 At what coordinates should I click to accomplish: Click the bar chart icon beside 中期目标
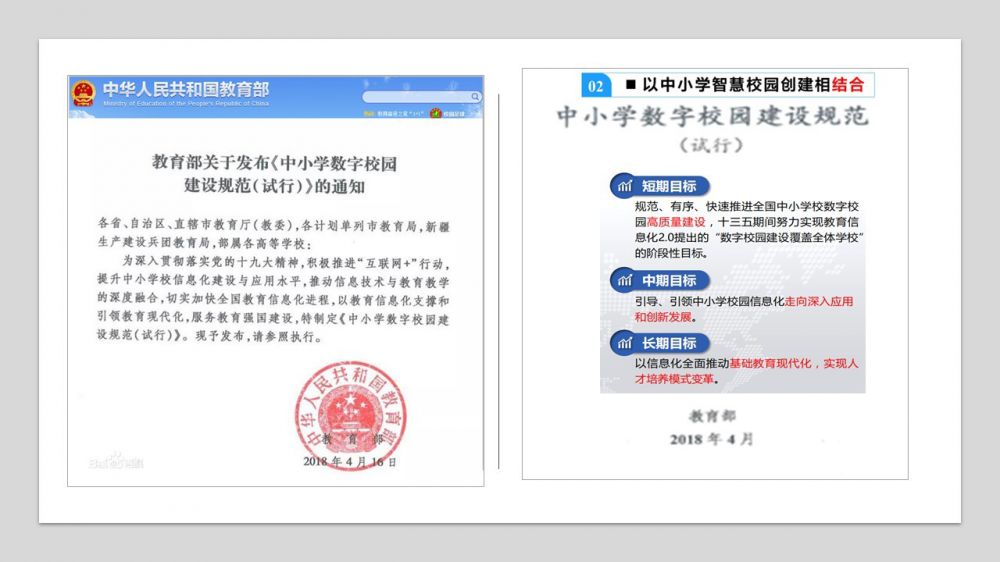(624, 281)
